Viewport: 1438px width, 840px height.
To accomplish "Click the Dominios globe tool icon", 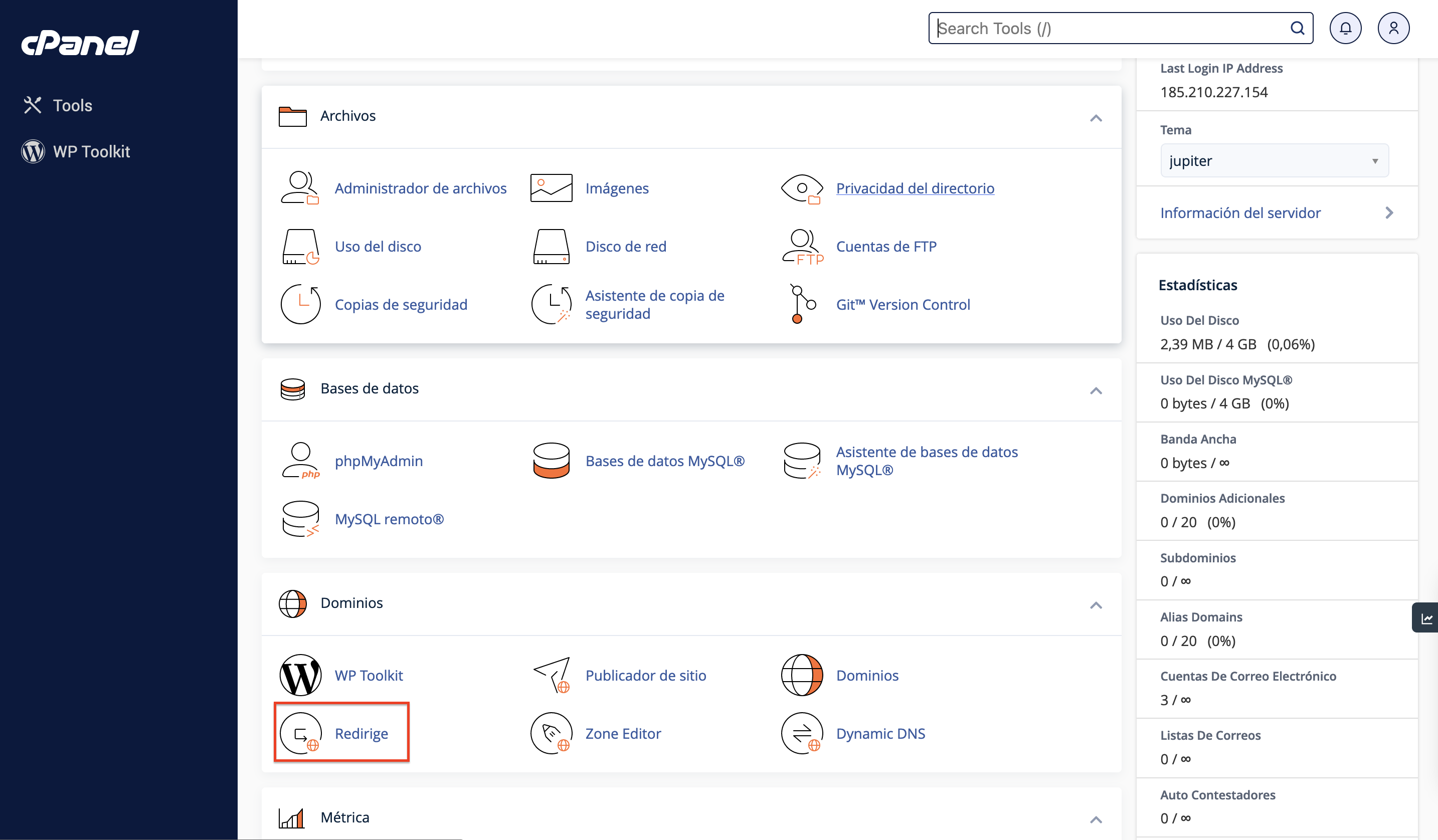I will [802, 675].
